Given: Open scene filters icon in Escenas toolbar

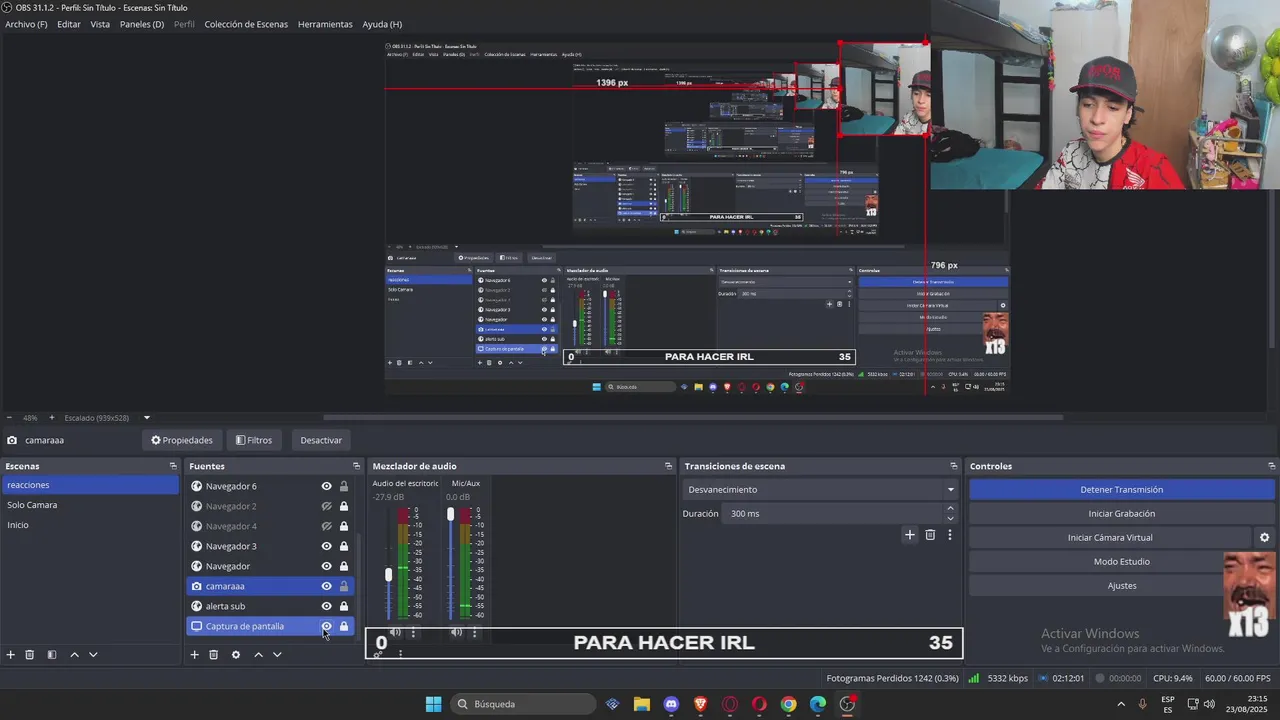Looking at the screenshot, I should coord(52,655).
